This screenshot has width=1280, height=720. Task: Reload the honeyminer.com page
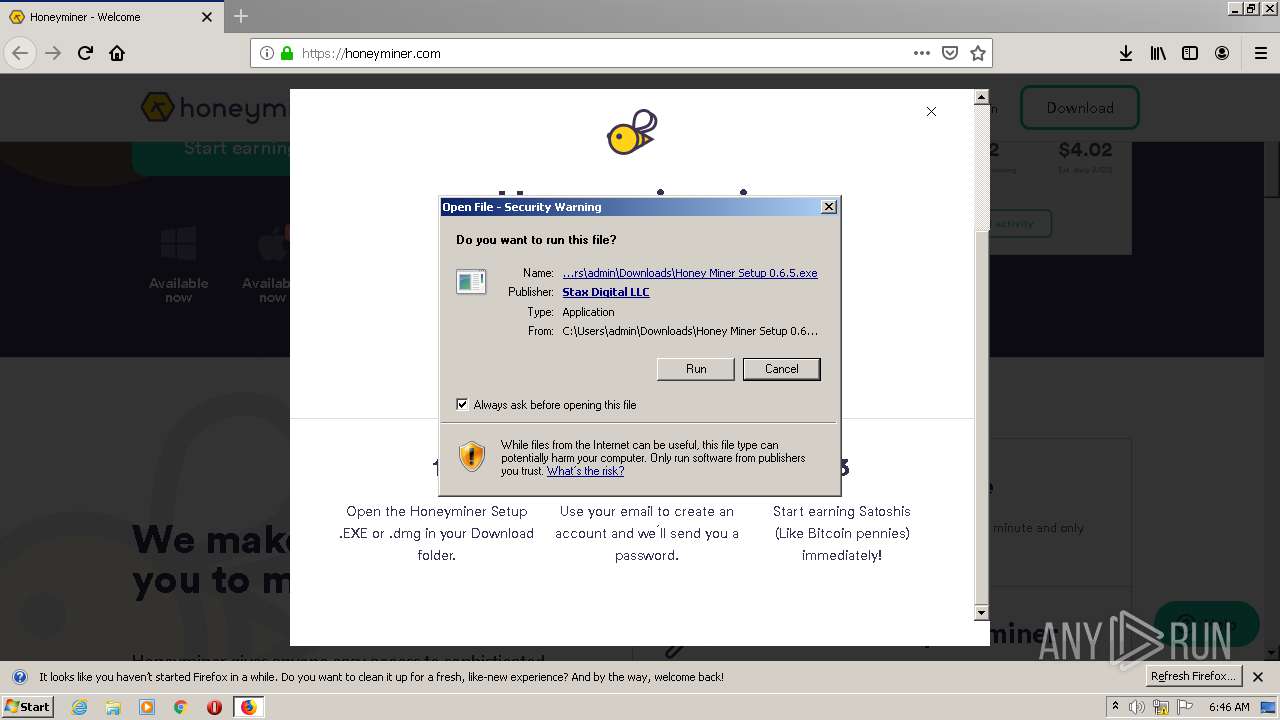85,53
